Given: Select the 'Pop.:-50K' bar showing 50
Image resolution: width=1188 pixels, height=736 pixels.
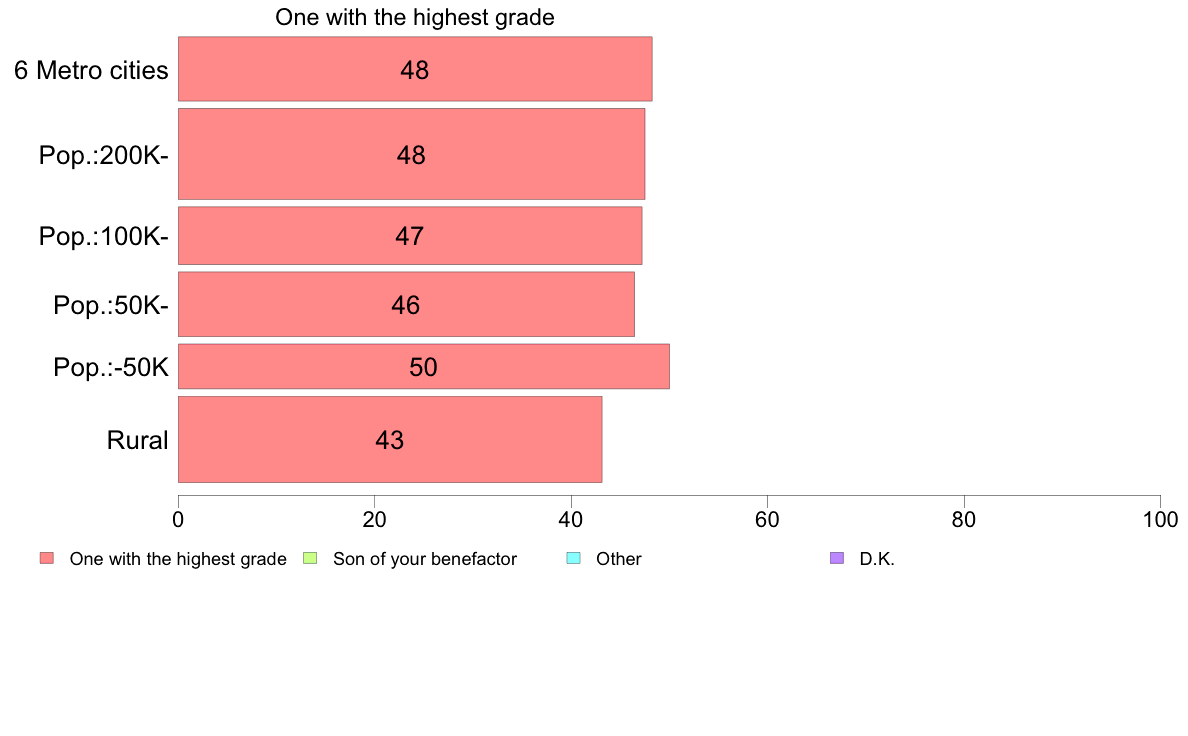Looking at the screenshot, I should click(x=423, y=367).
